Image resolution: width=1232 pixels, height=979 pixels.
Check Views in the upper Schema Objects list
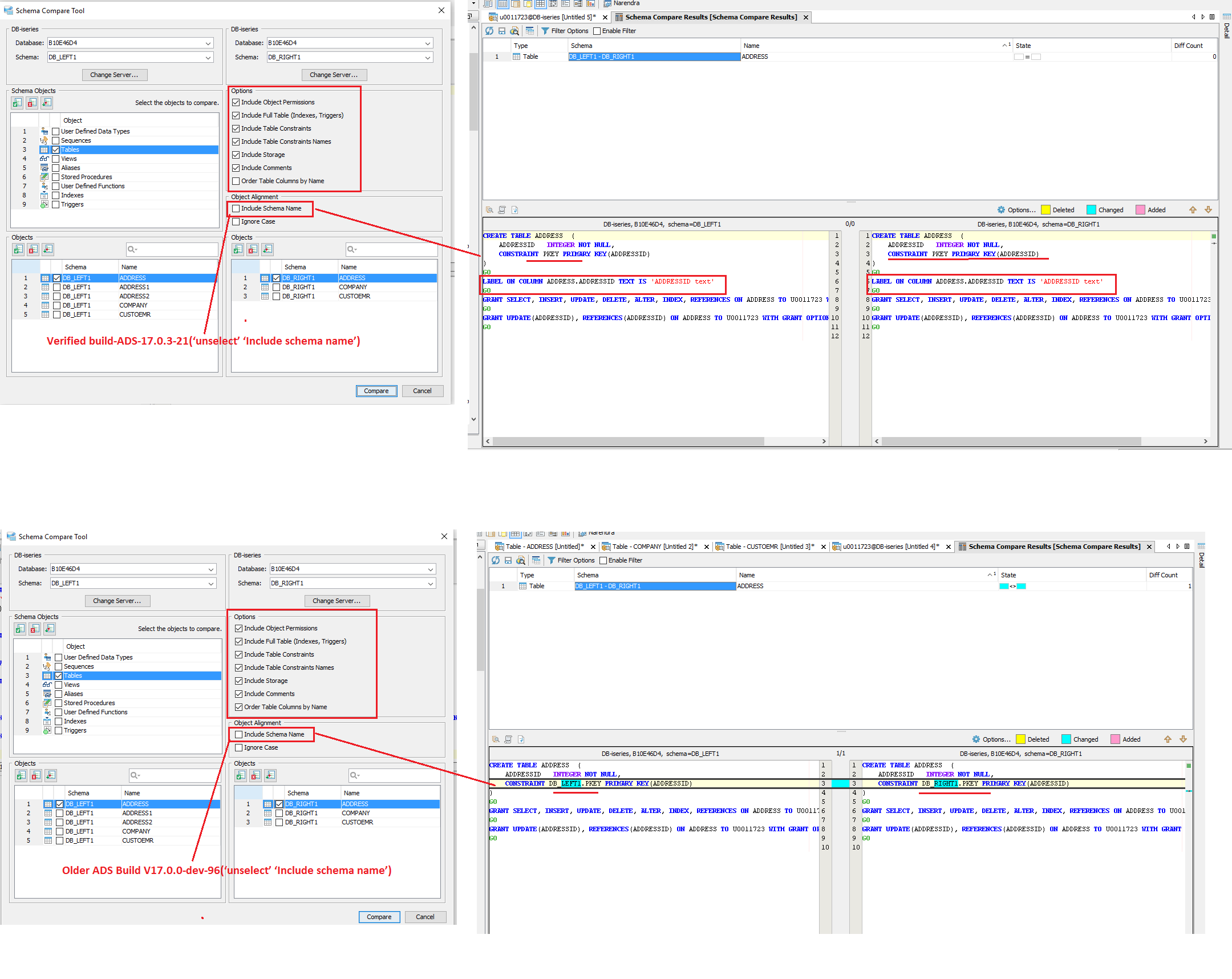(x=56, y=159)
